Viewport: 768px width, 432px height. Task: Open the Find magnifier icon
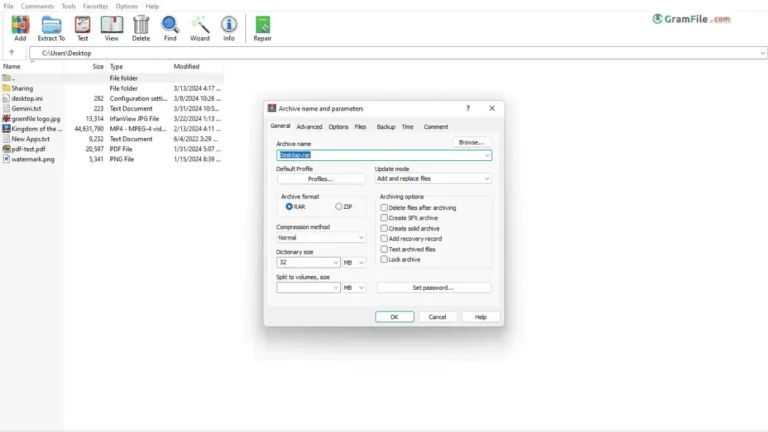click(170, 28)
